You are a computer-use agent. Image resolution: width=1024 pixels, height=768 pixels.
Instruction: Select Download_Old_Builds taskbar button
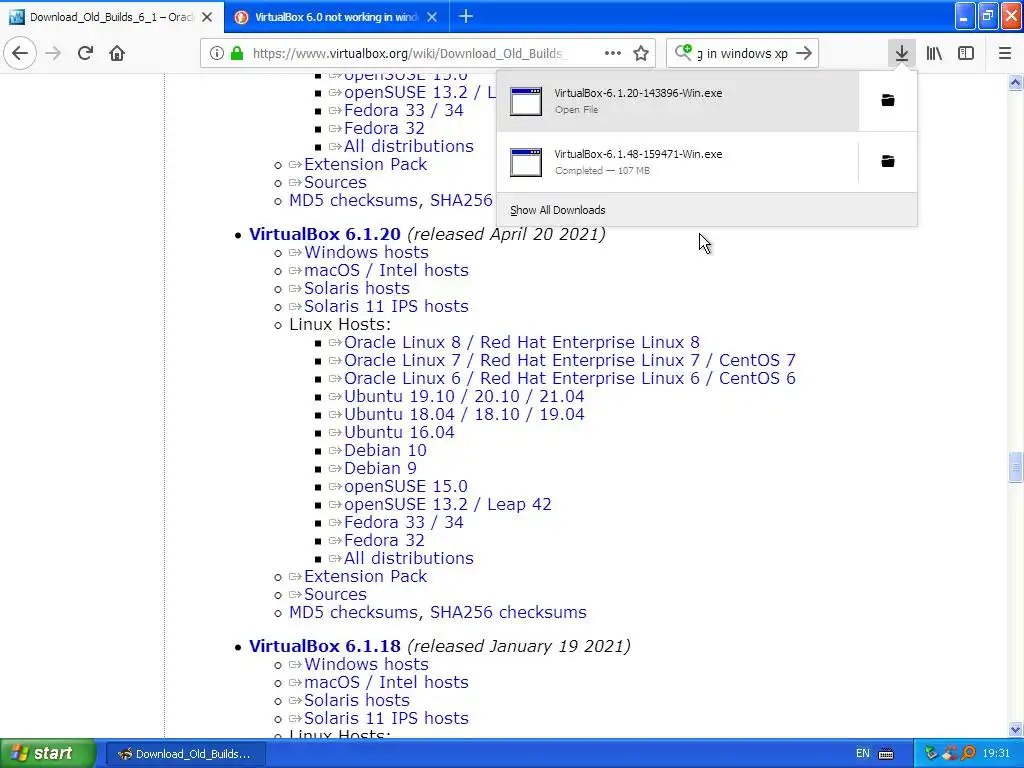click(185, 754)
